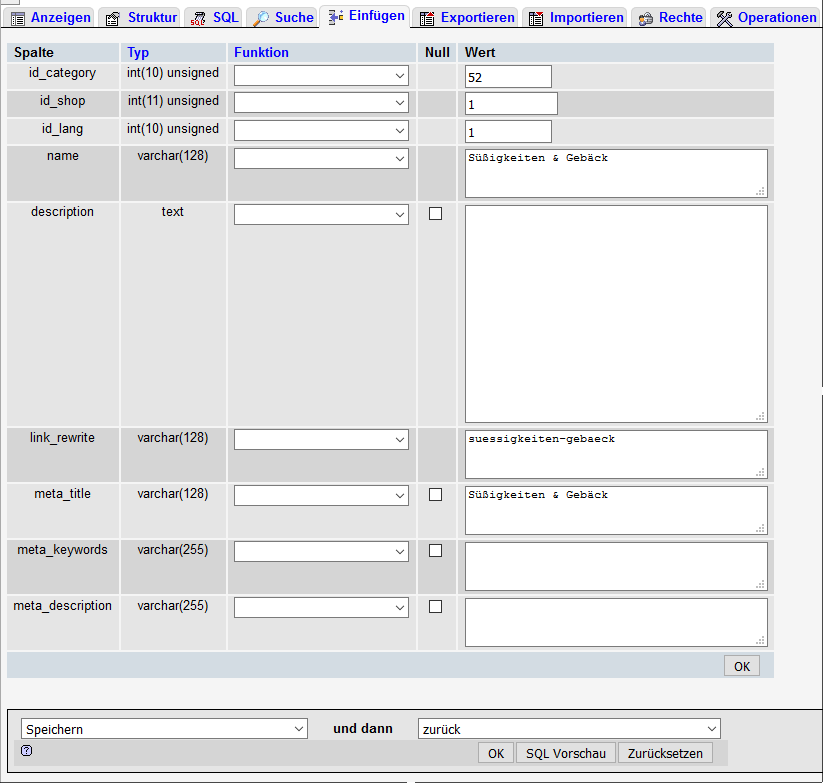Open Funktion dropdown for meta_keywords
The image size is (823, 783).
click(321, 552)
